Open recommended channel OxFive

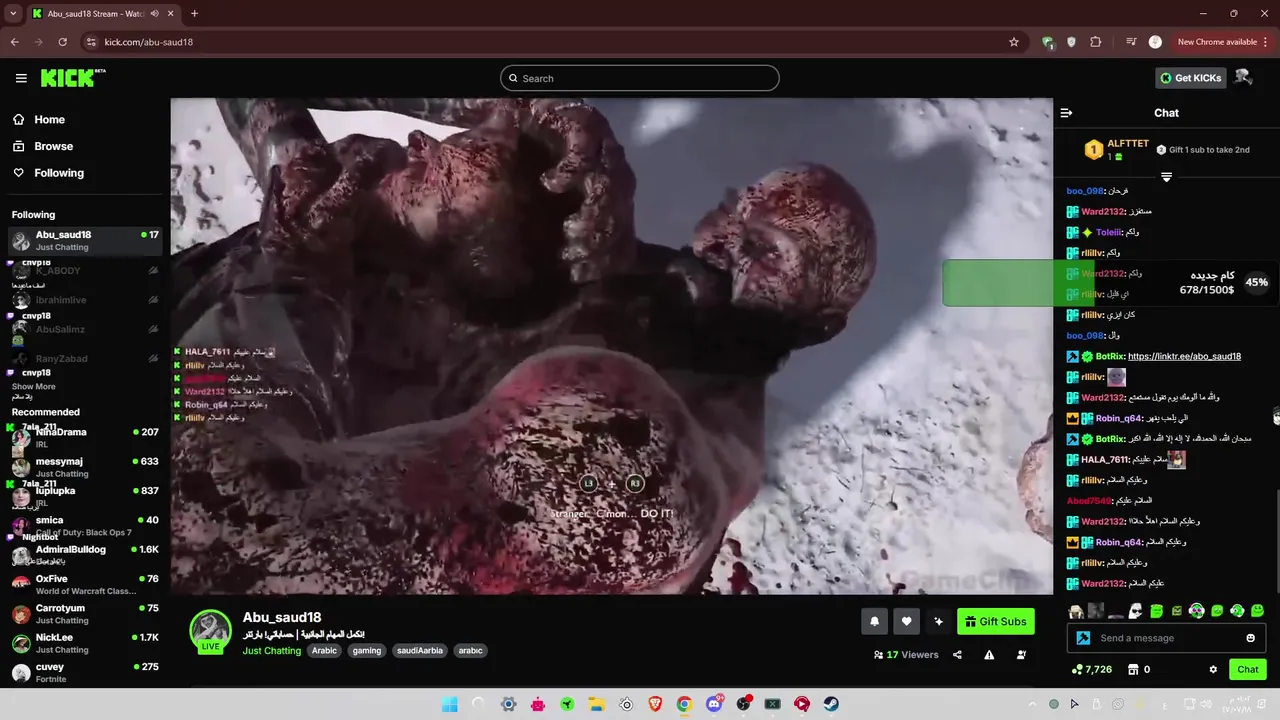(x=85, y=584)
